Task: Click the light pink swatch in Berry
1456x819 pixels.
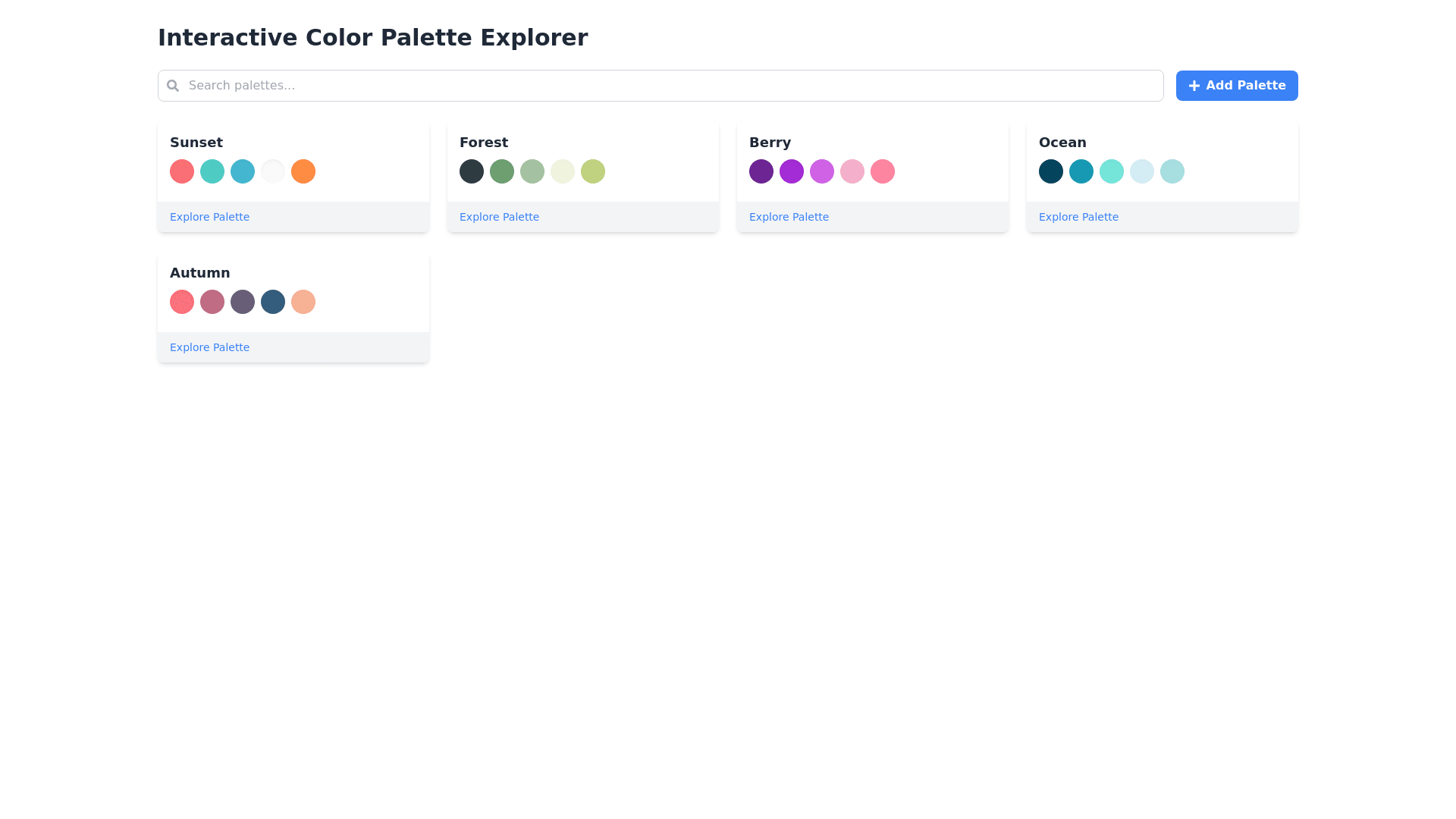Action: click(852, 171)
